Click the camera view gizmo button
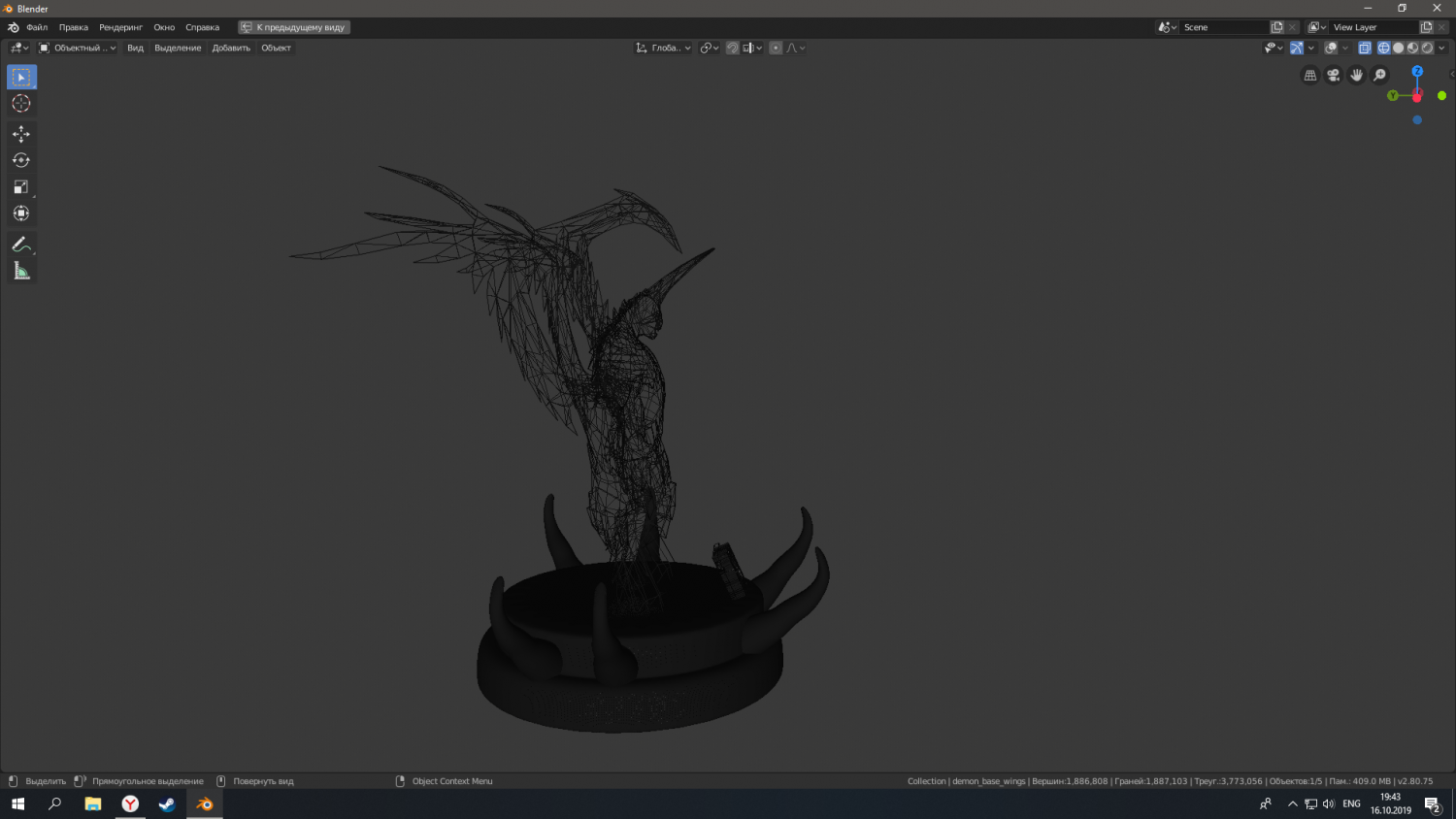The width and height of the screenshot is (1456, 819). [x=1334, y=76]
